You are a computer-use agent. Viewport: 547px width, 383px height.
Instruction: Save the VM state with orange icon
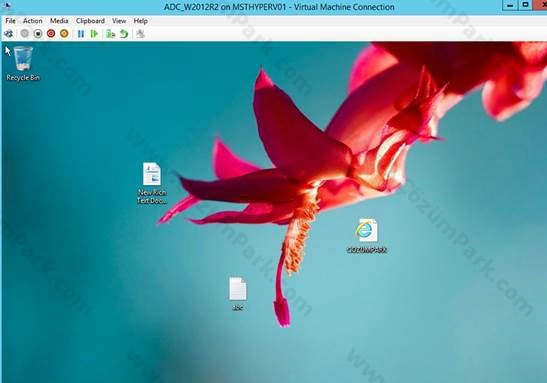pyautogui.click(x=64, y=33)
